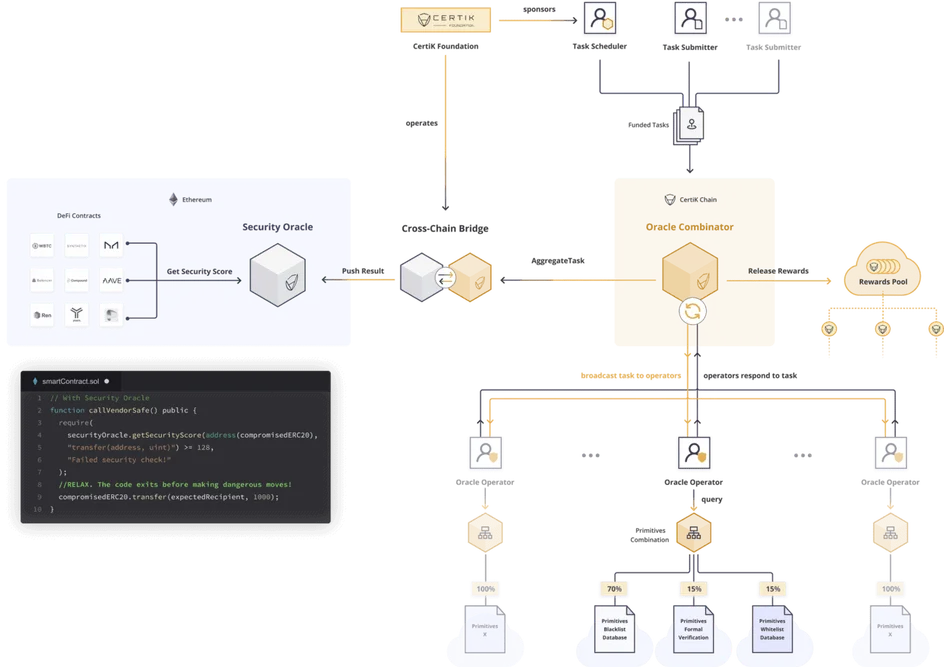
Task: Click the CertiK Foundation logo box
Action: pos(445,19)
